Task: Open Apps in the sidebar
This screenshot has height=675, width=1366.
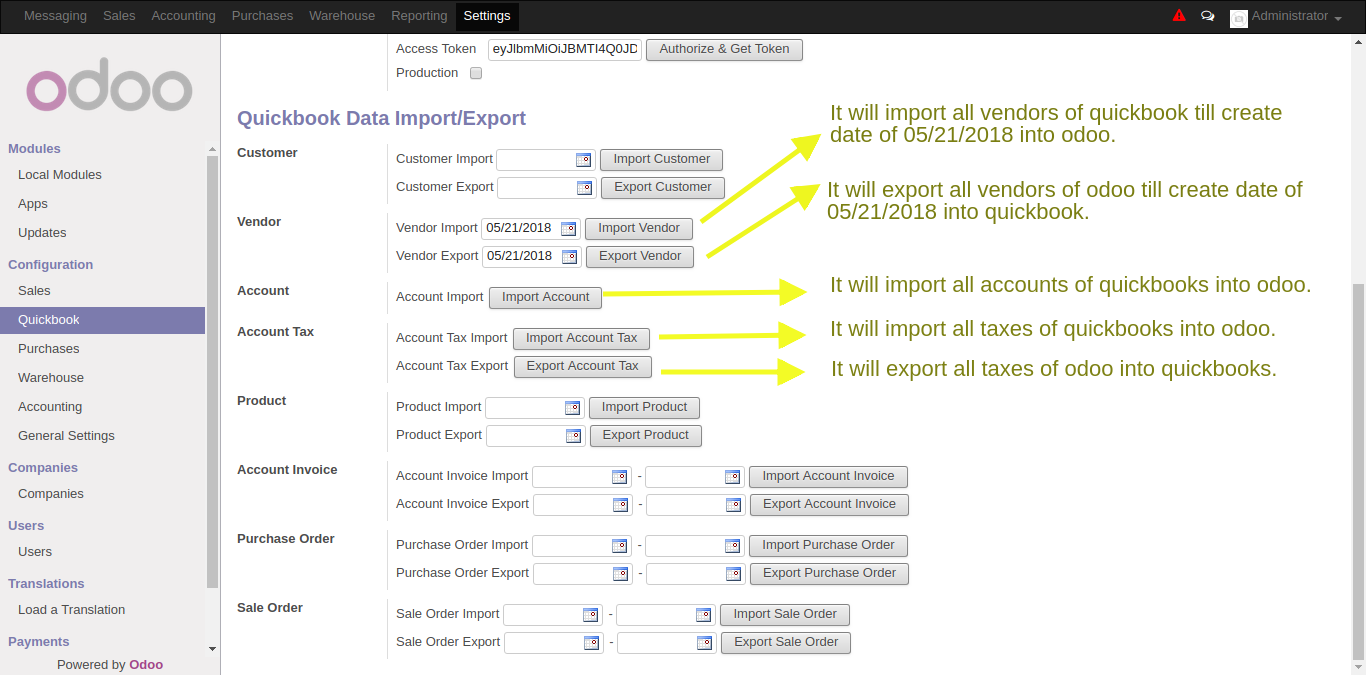Action: (33, 204)
